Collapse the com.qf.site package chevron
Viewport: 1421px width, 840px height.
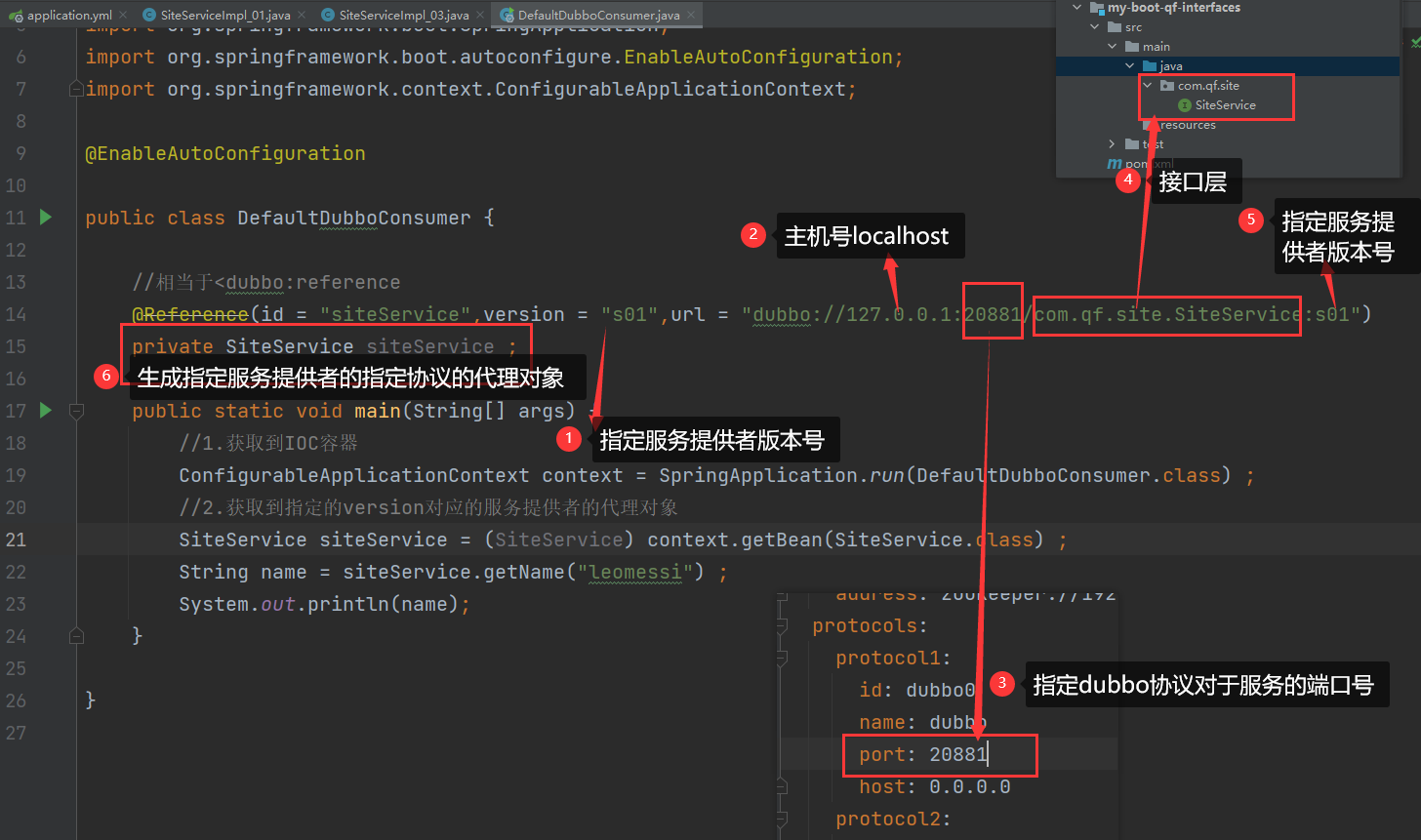(1148, 86)
